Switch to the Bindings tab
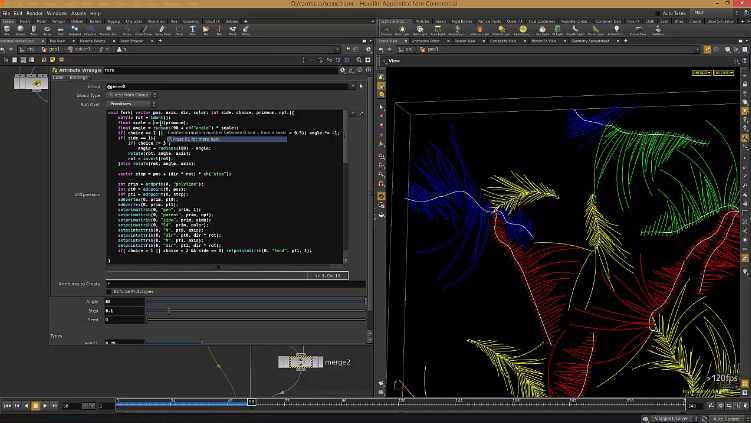751x423 pixels. pyautogui.click(x=77, y=77)
